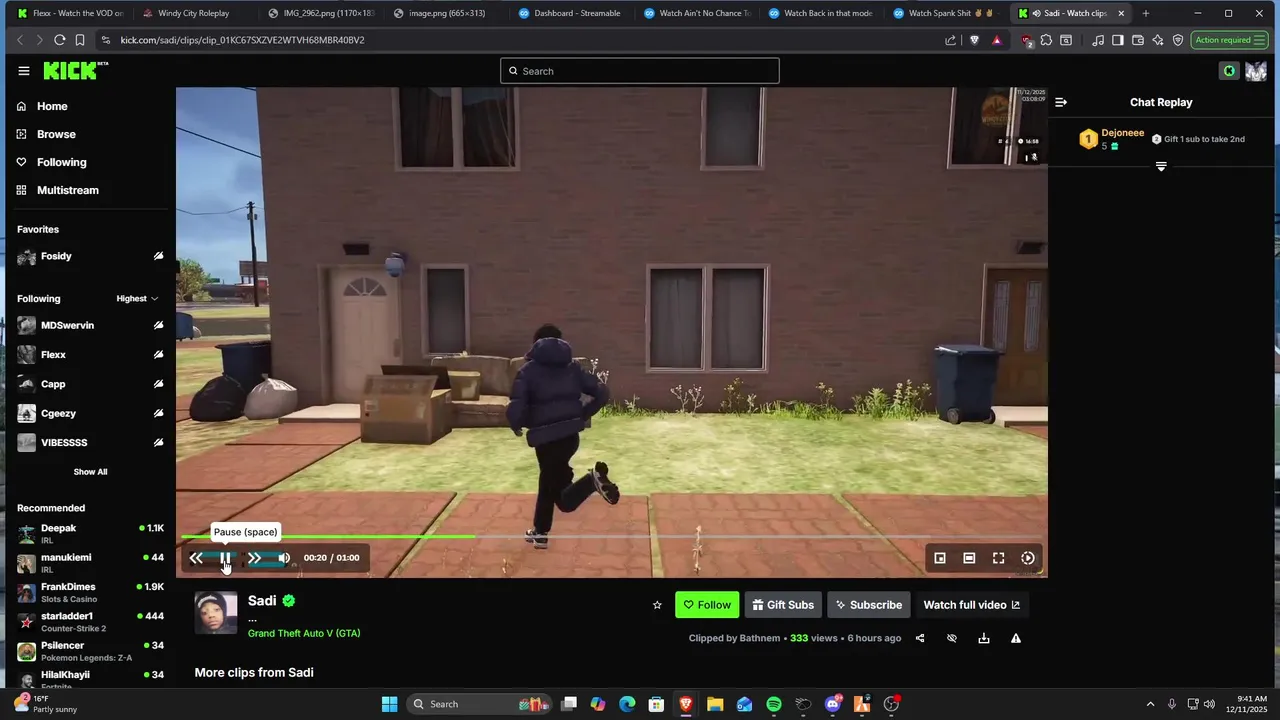Open recommended channel manukiemi
This screenshot has width=1280, height=720.
pyautogui.click(x=90, y=562)
